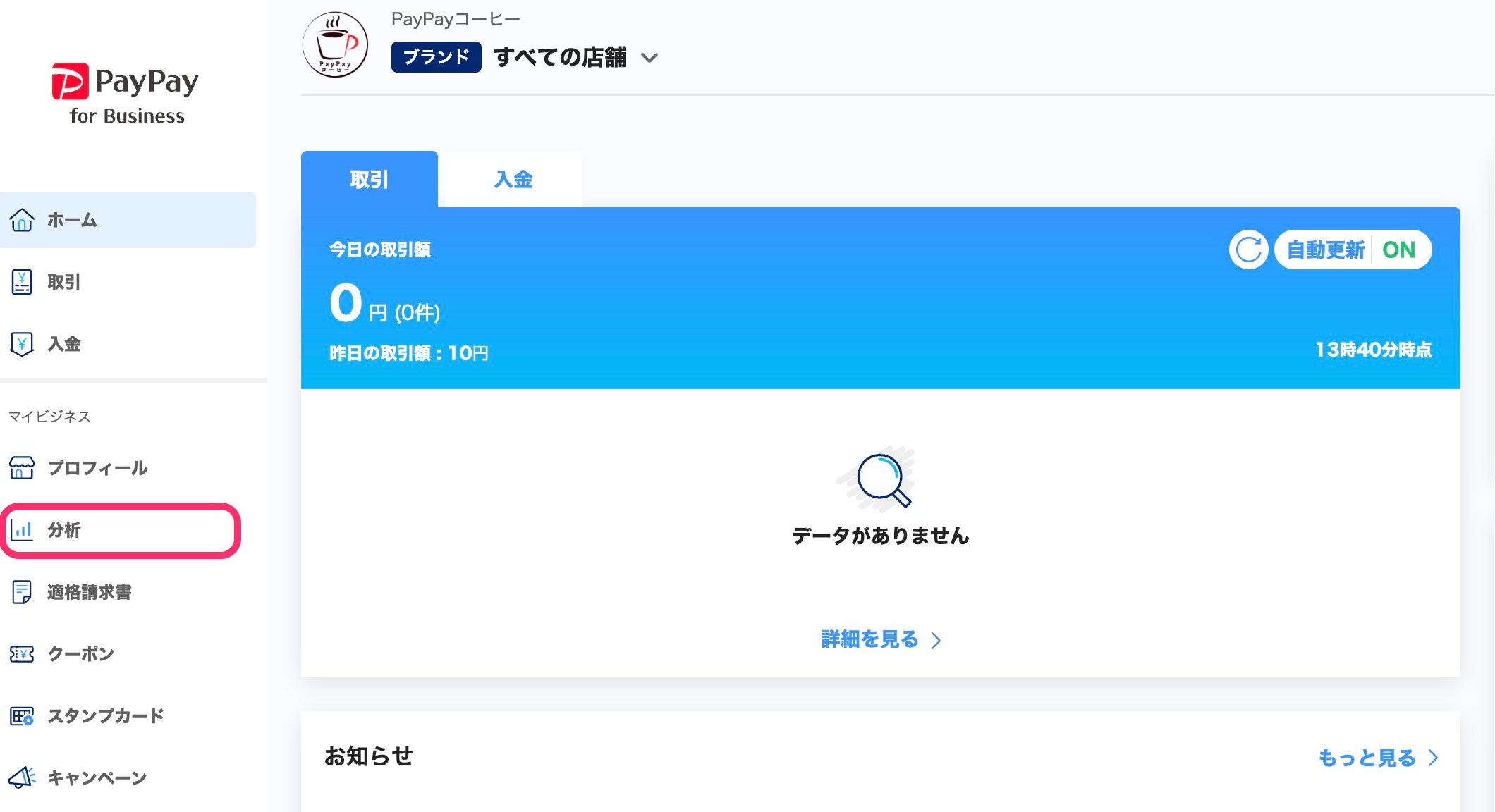The height and width of the screenshot is (812, 1495).
Task: Expand the すべての店舗 store dropdown chevron
Action: (x=649, y=58)
